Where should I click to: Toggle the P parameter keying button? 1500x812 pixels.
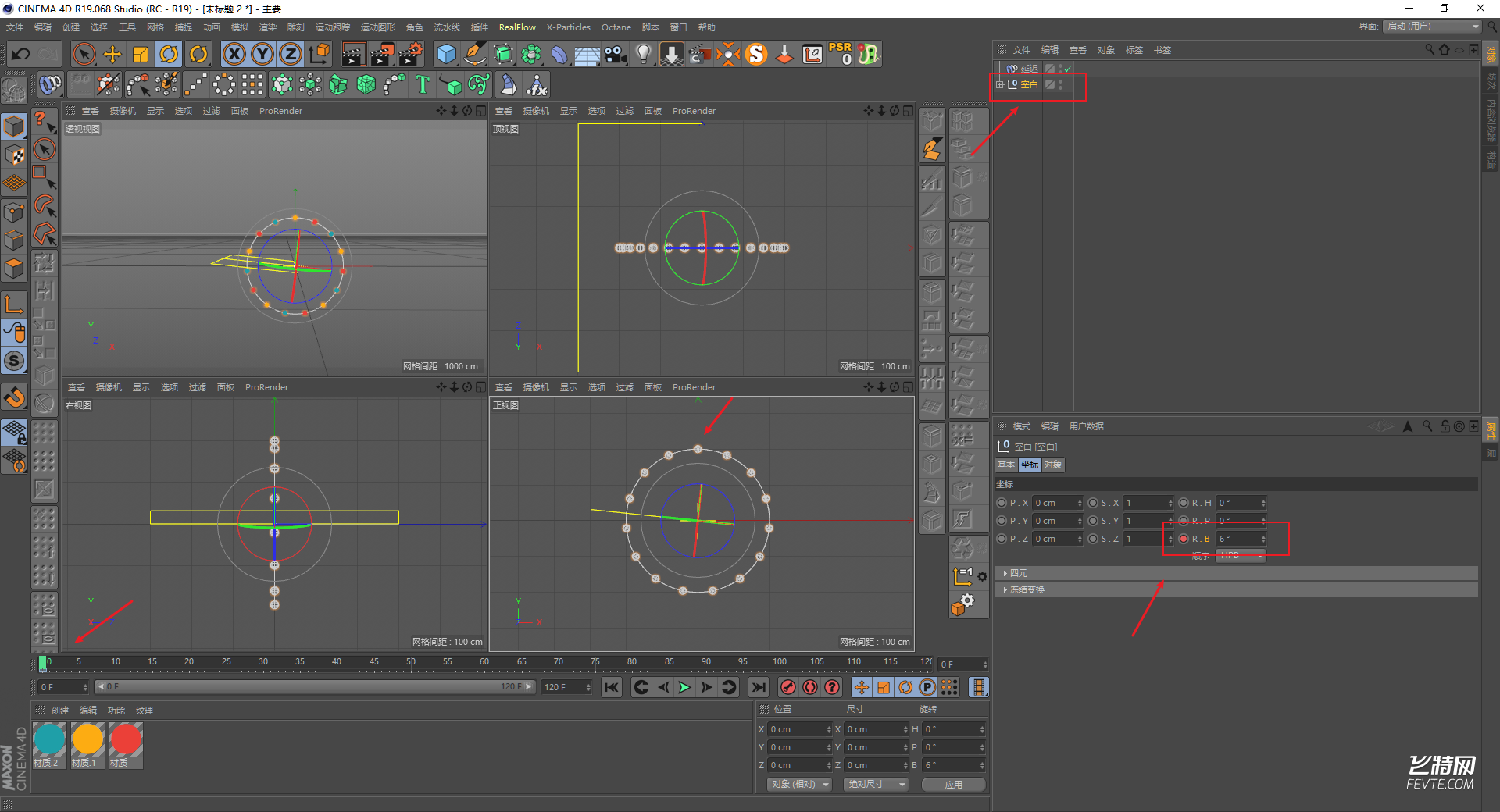(927, 687)
